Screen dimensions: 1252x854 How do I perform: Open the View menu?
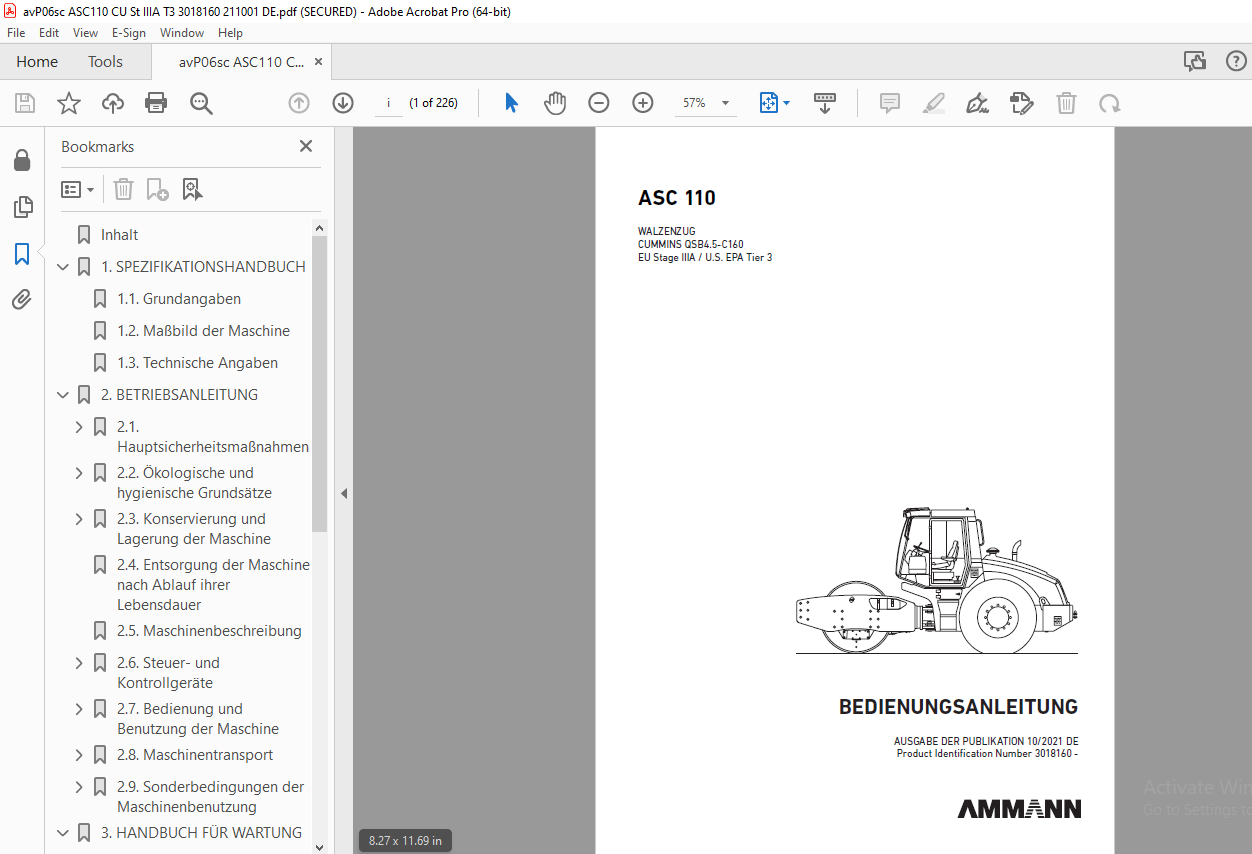point(86,33)
